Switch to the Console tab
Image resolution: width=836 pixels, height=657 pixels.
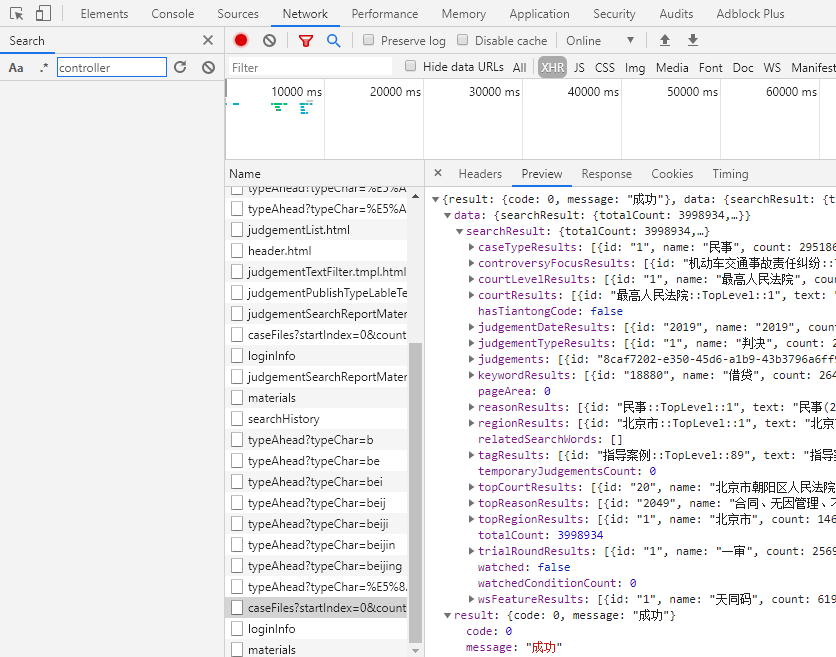pyautogui.click(x=173, y=14)
